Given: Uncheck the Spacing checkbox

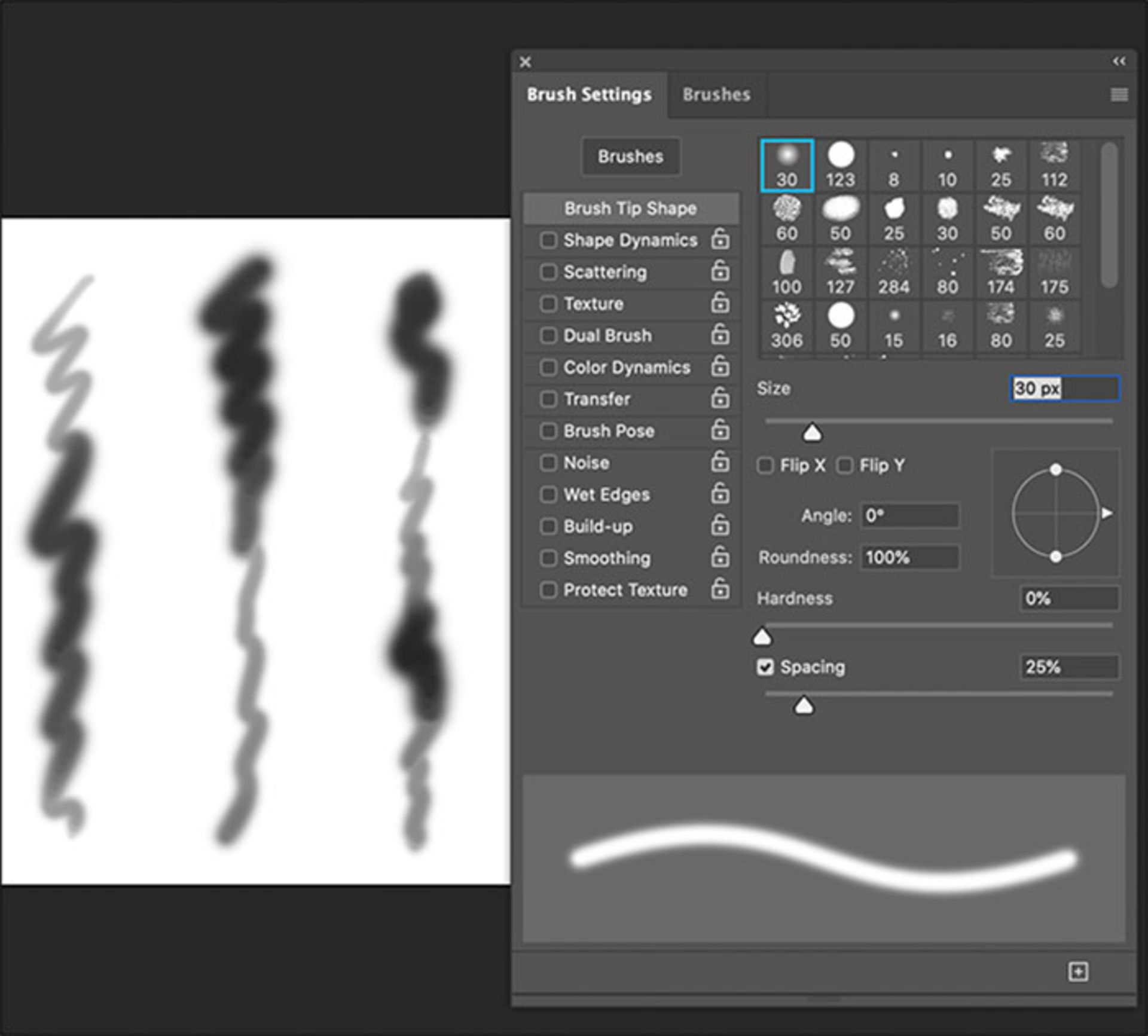Looking at the screenshot, I should [x=765, y=667].
